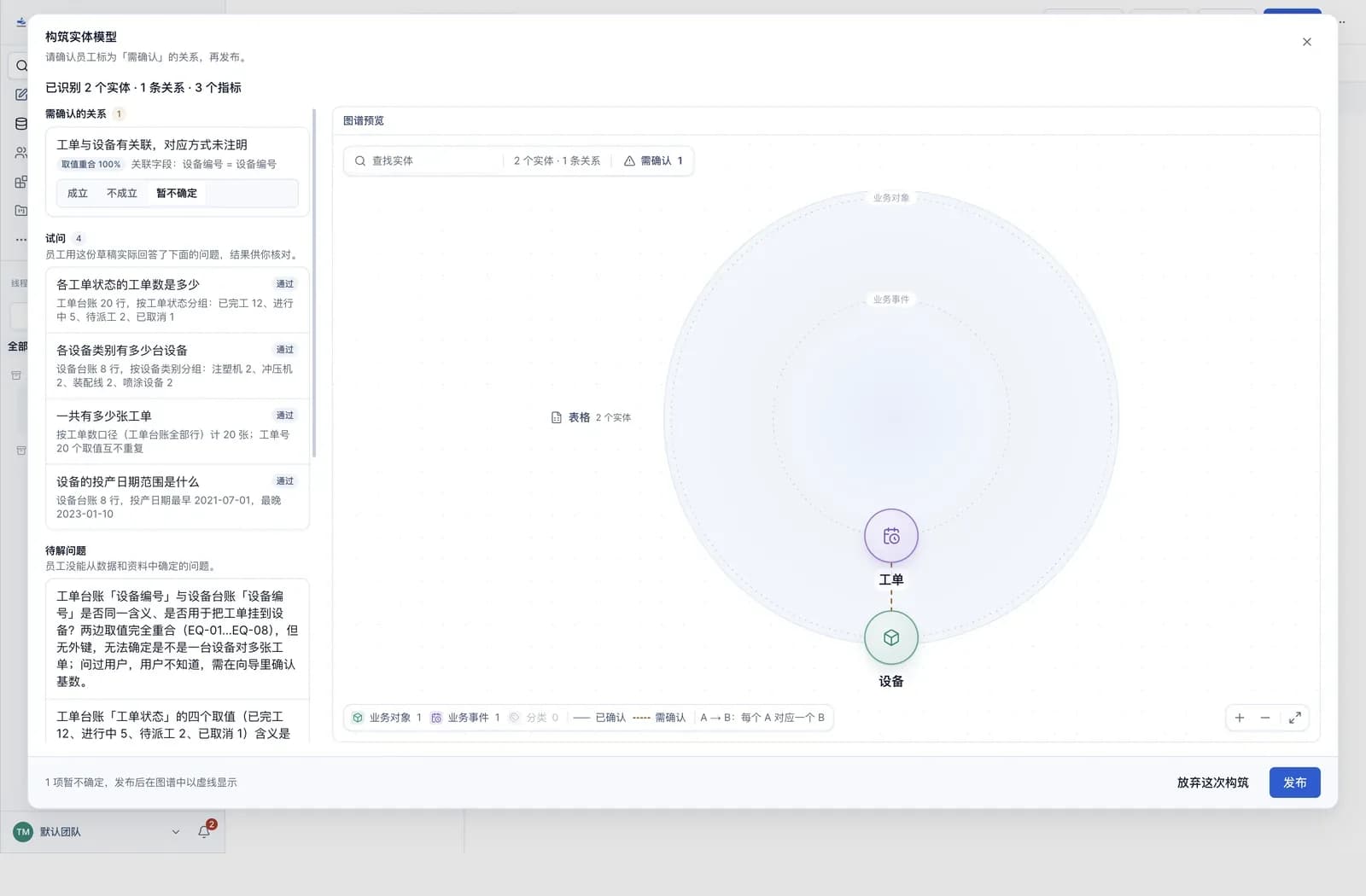
Task: Zoom in the graph preview with plus
Action: click(1240, 718)
